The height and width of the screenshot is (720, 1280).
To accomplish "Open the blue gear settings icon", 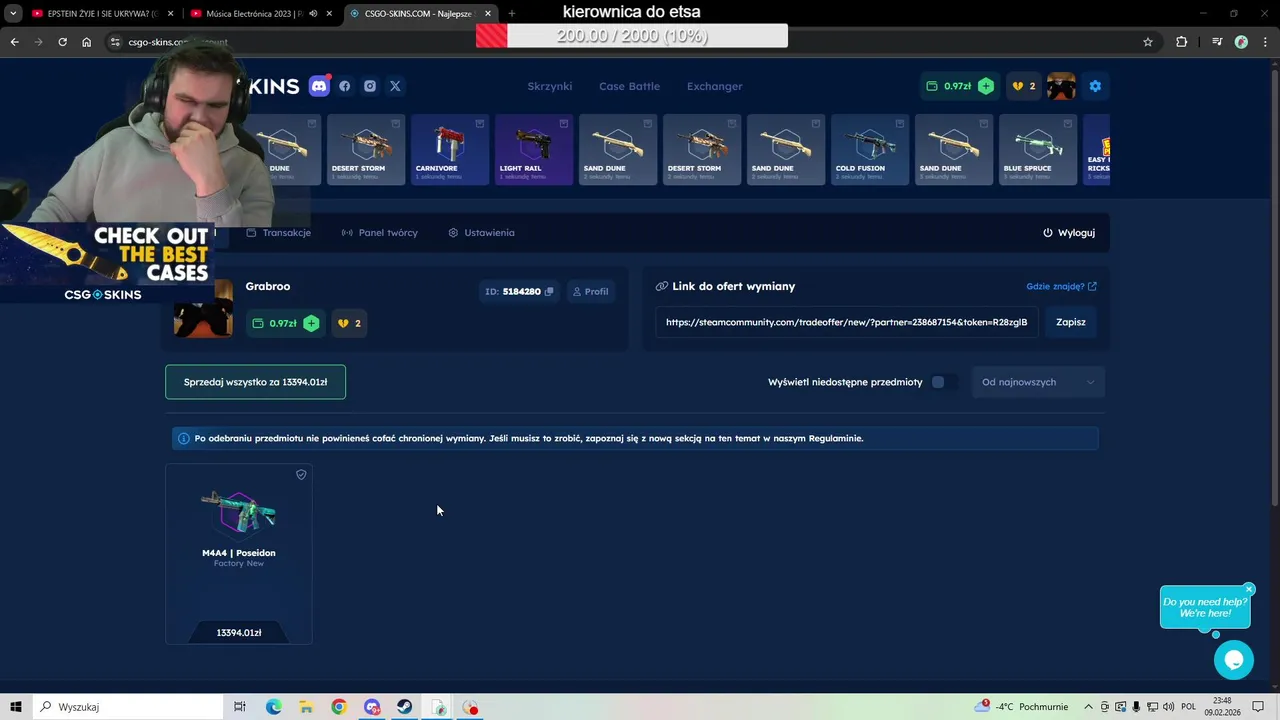I will click(x=1095, y=86).
